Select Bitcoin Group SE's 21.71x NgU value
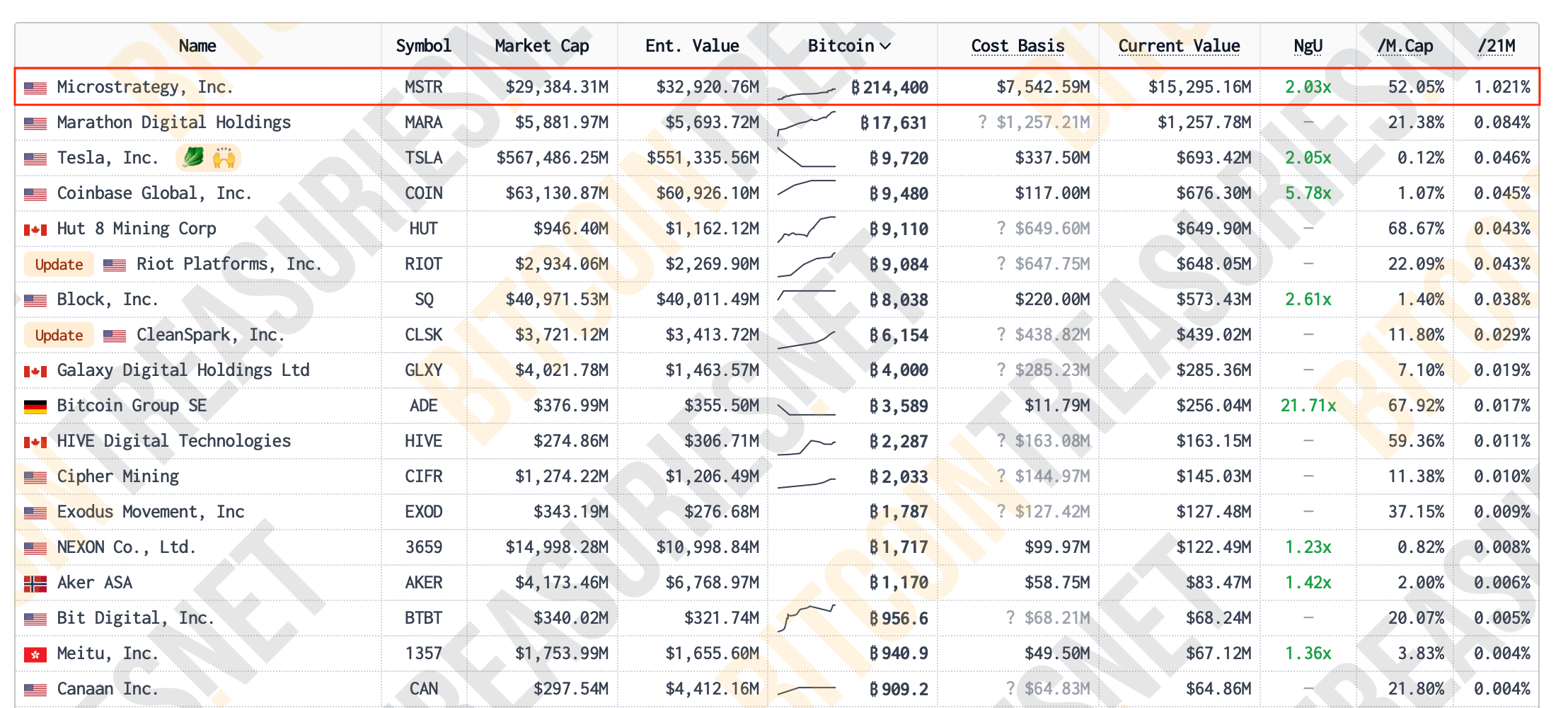The height and width of the screenshot is (708, 1568). [1308, 406]
